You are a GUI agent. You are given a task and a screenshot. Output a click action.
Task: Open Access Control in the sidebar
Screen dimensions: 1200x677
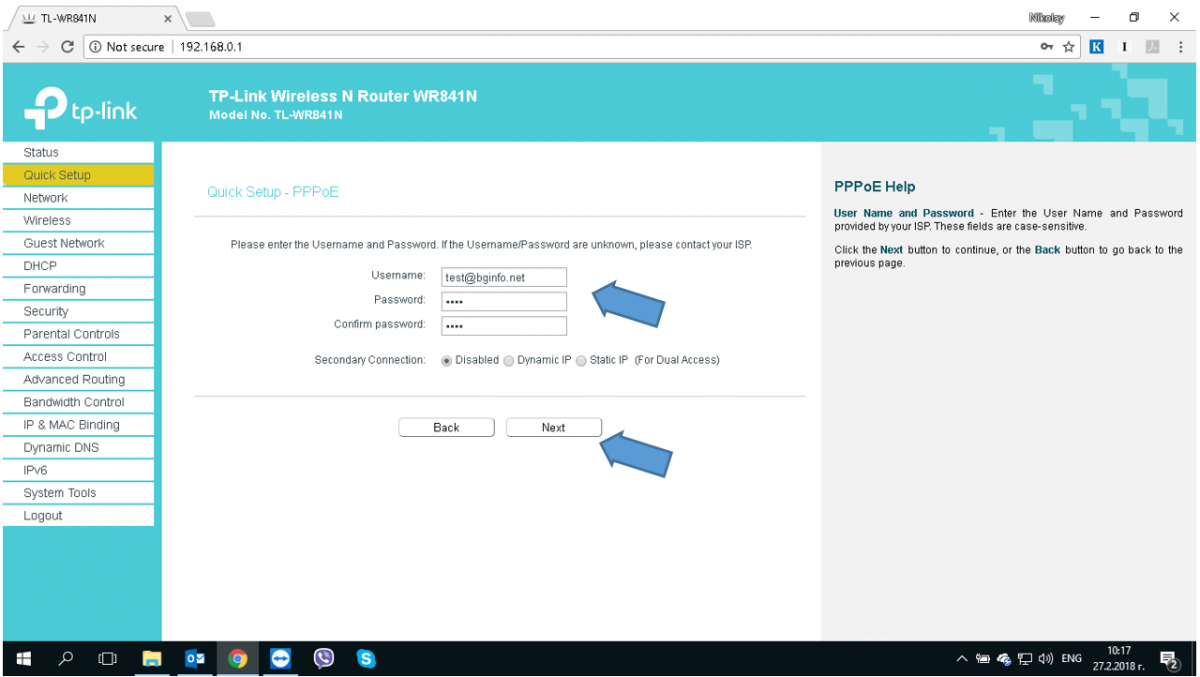coord(78,357)
